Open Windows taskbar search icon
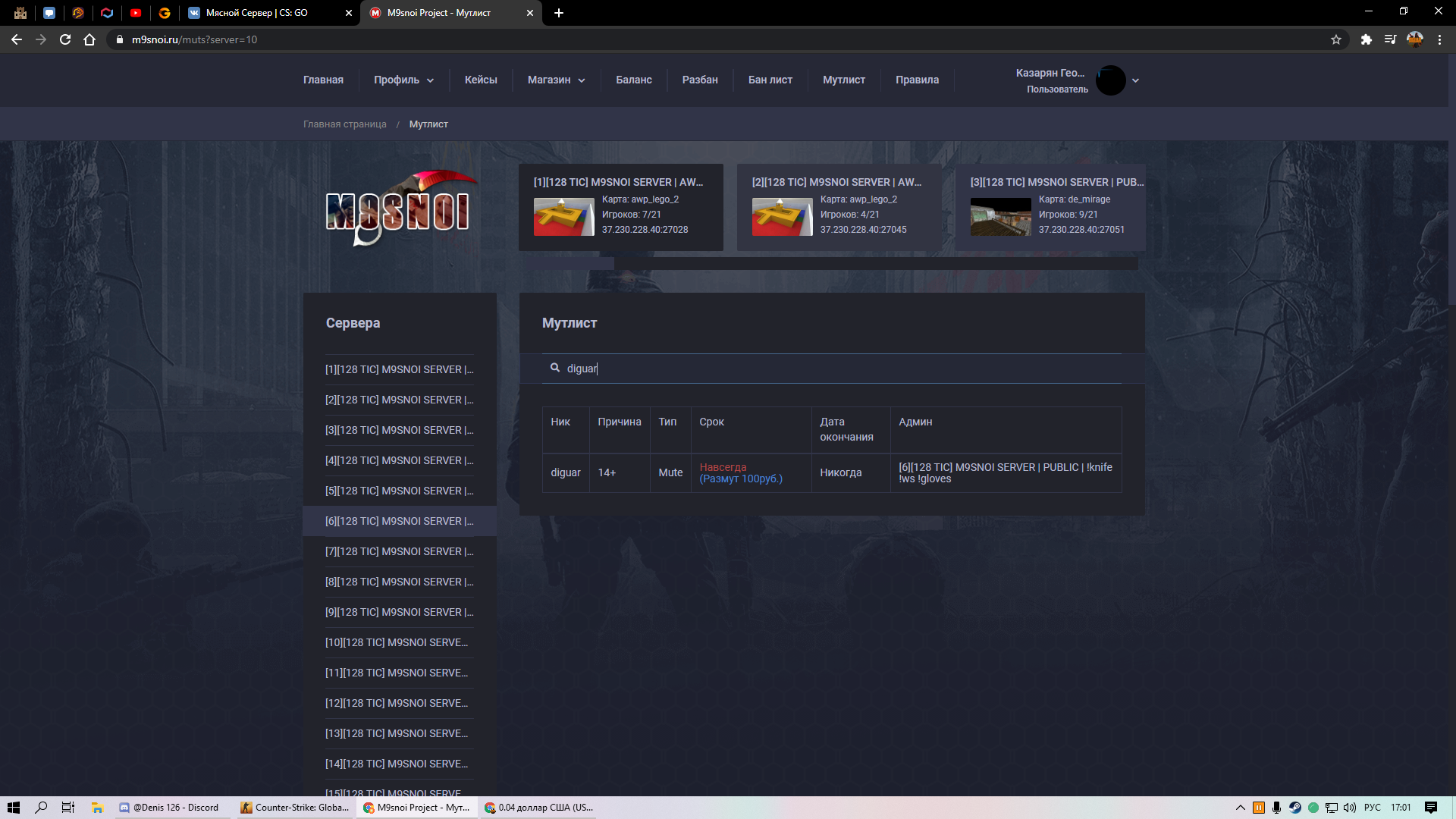Screen dimensions: 1456x819 pyautogui.click(x=42, y=808)
